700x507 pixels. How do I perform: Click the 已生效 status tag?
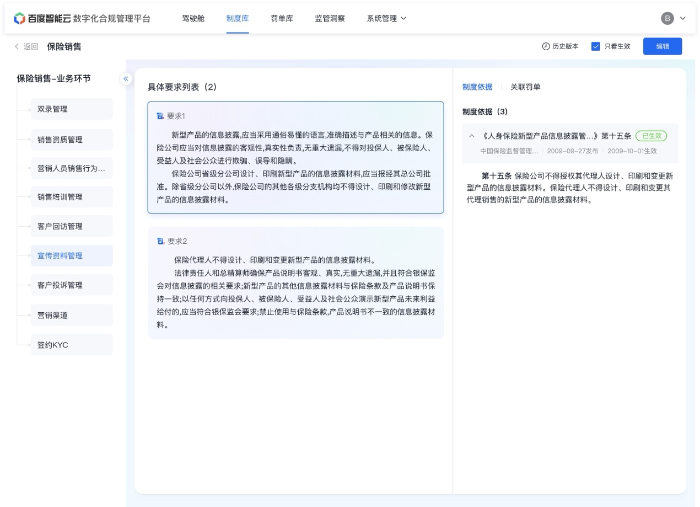click(x=651, y=136)
